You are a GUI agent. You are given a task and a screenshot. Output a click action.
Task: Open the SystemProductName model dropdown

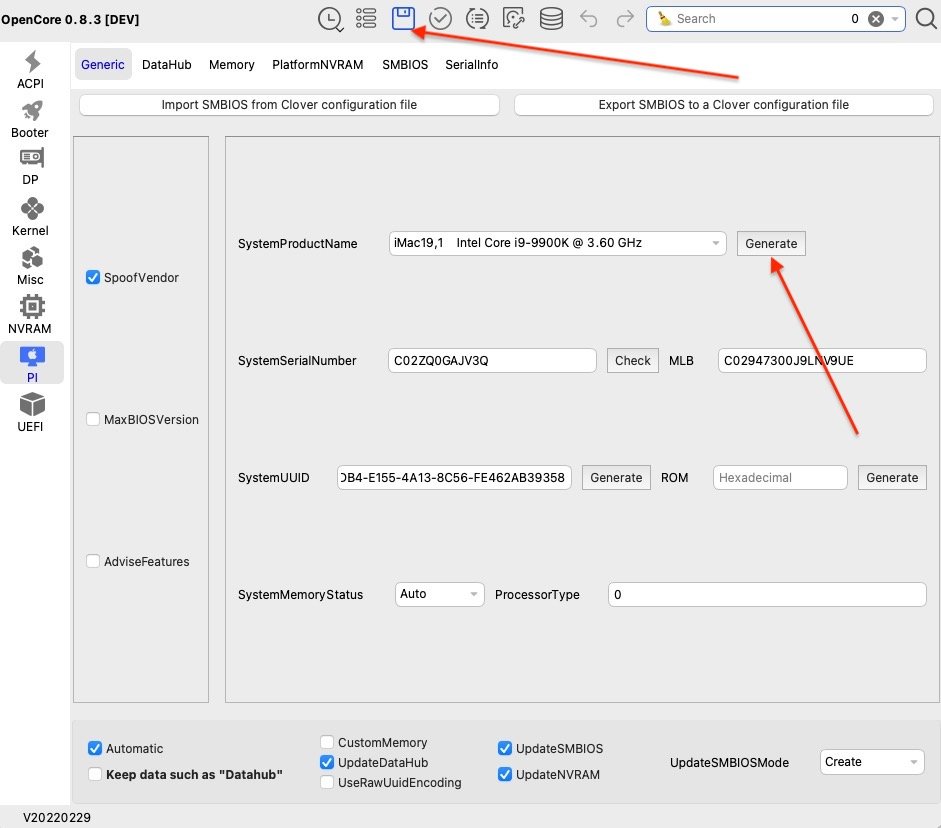point(557,243)
